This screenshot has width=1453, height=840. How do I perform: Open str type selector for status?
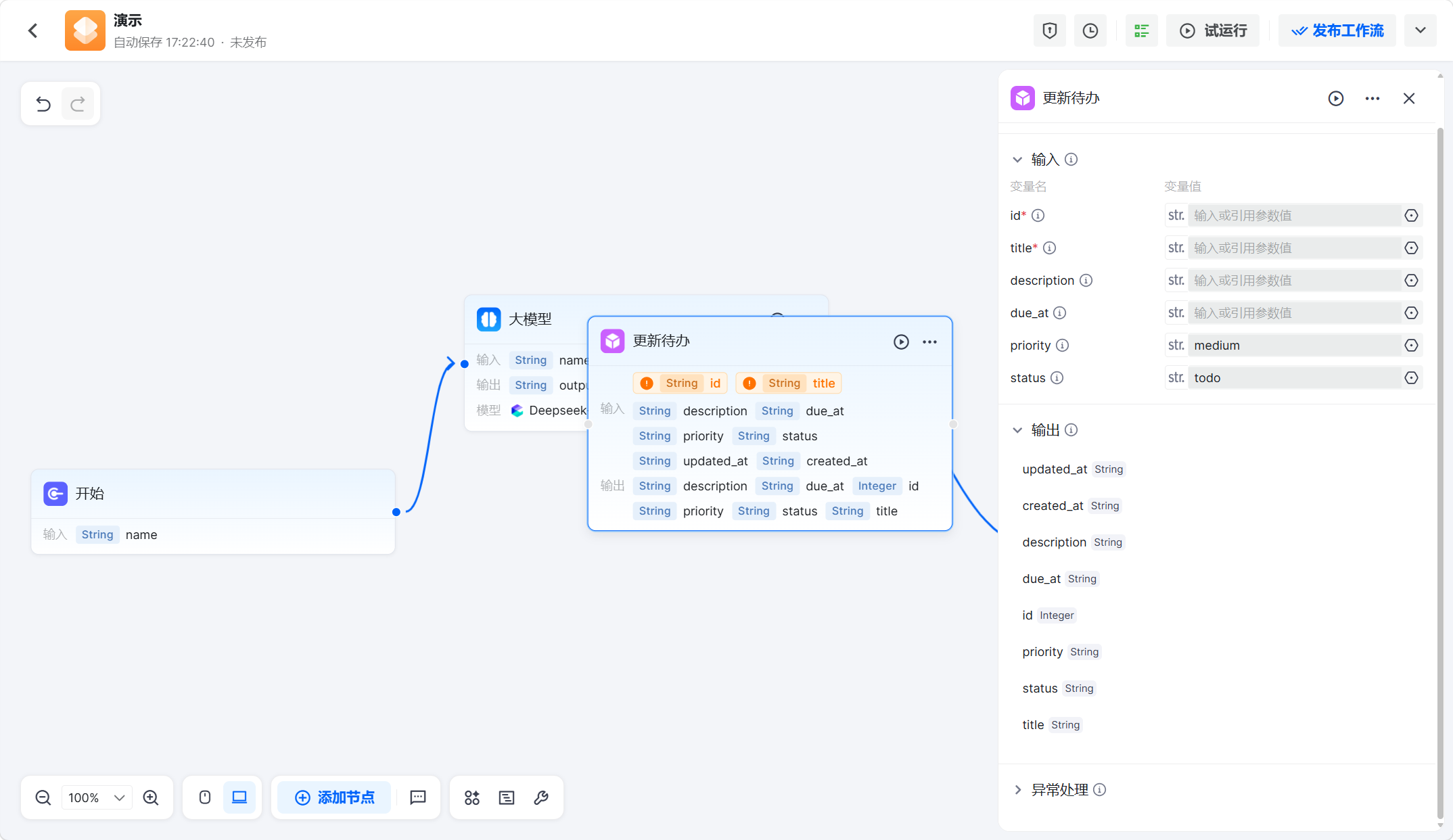[x=1176, y=378]
